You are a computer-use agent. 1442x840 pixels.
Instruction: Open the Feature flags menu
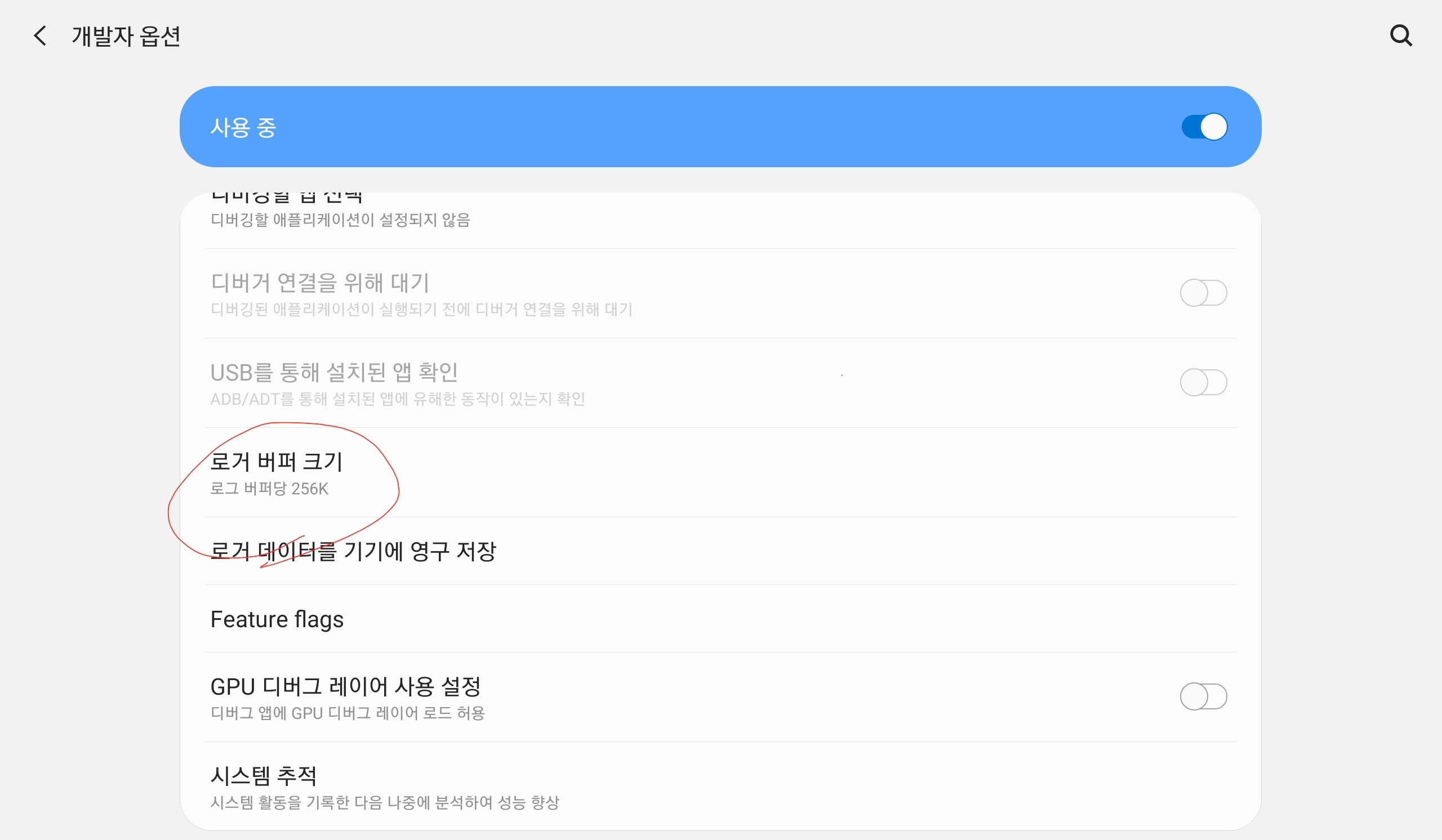click(277, 619)
